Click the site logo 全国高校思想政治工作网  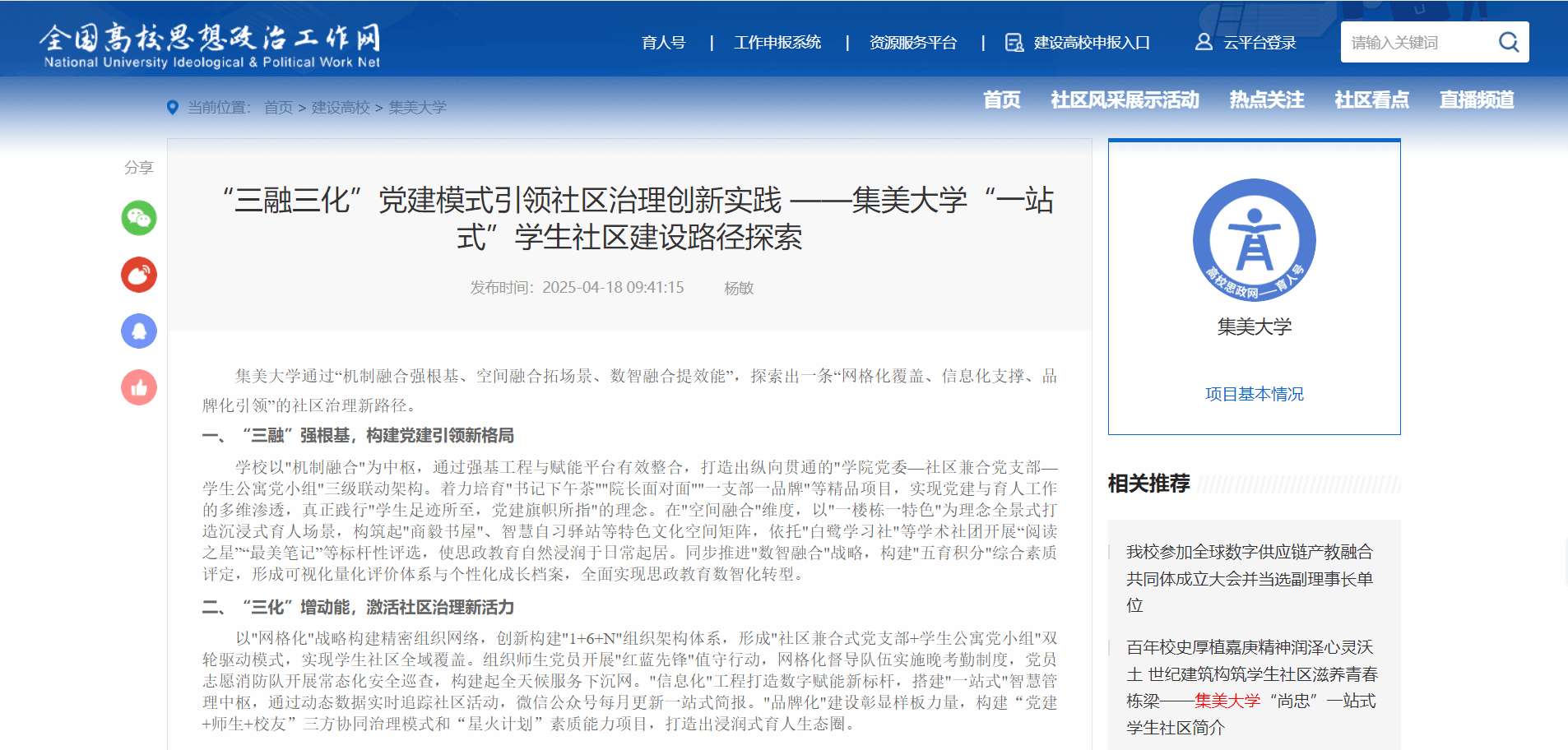[211, 44]
